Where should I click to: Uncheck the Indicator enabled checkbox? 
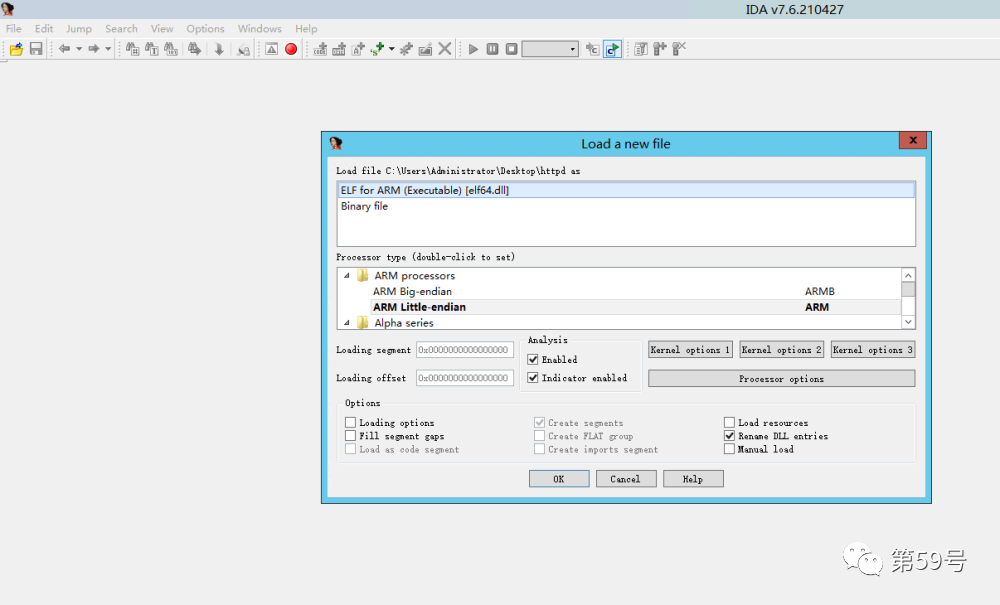[533, 378]
